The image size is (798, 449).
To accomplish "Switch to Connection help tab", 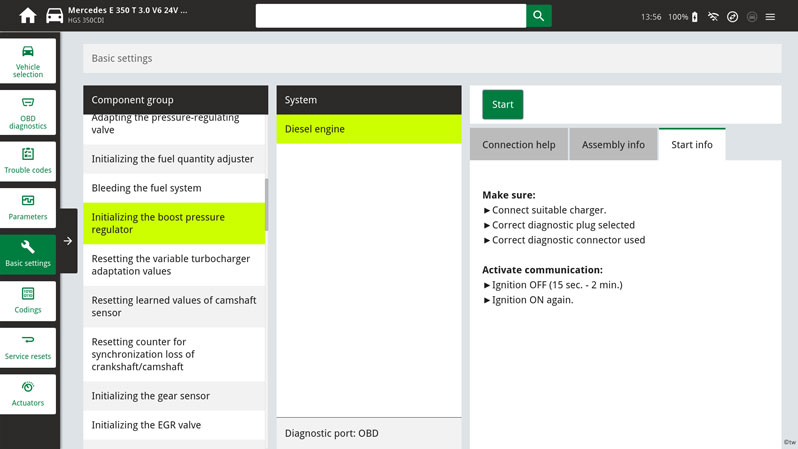I will pos(518,145).
